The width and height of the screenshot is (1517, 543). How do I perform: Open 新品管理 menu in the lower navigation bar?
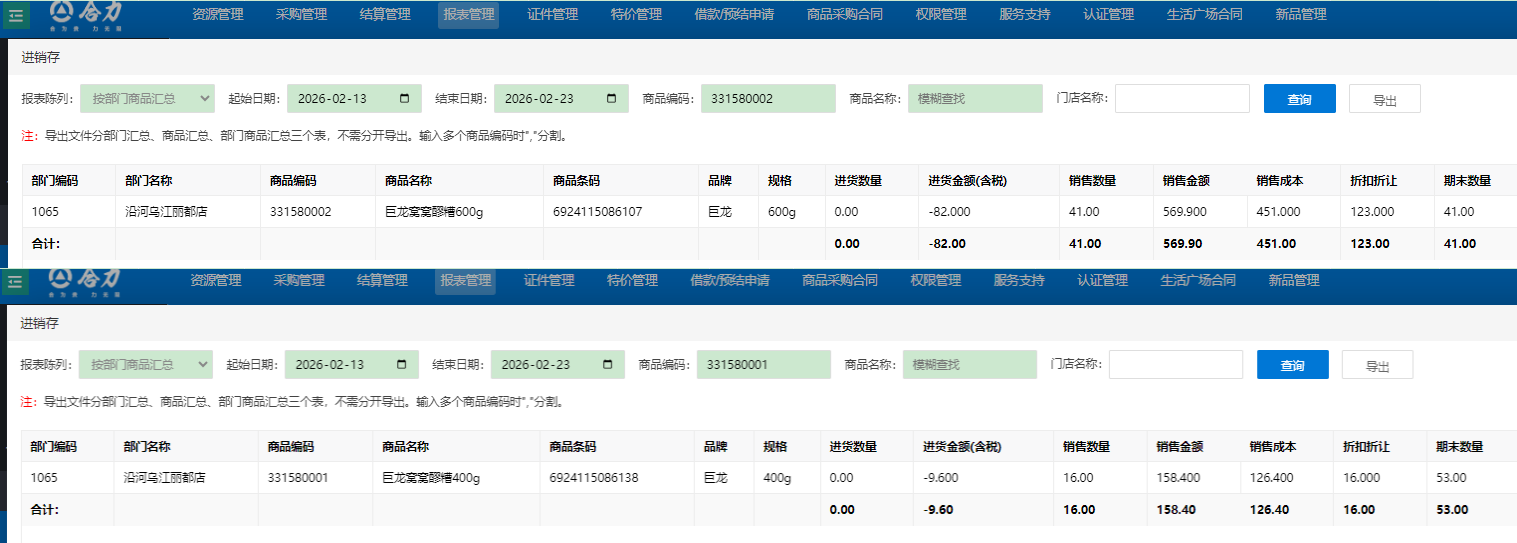(1294, 281)
